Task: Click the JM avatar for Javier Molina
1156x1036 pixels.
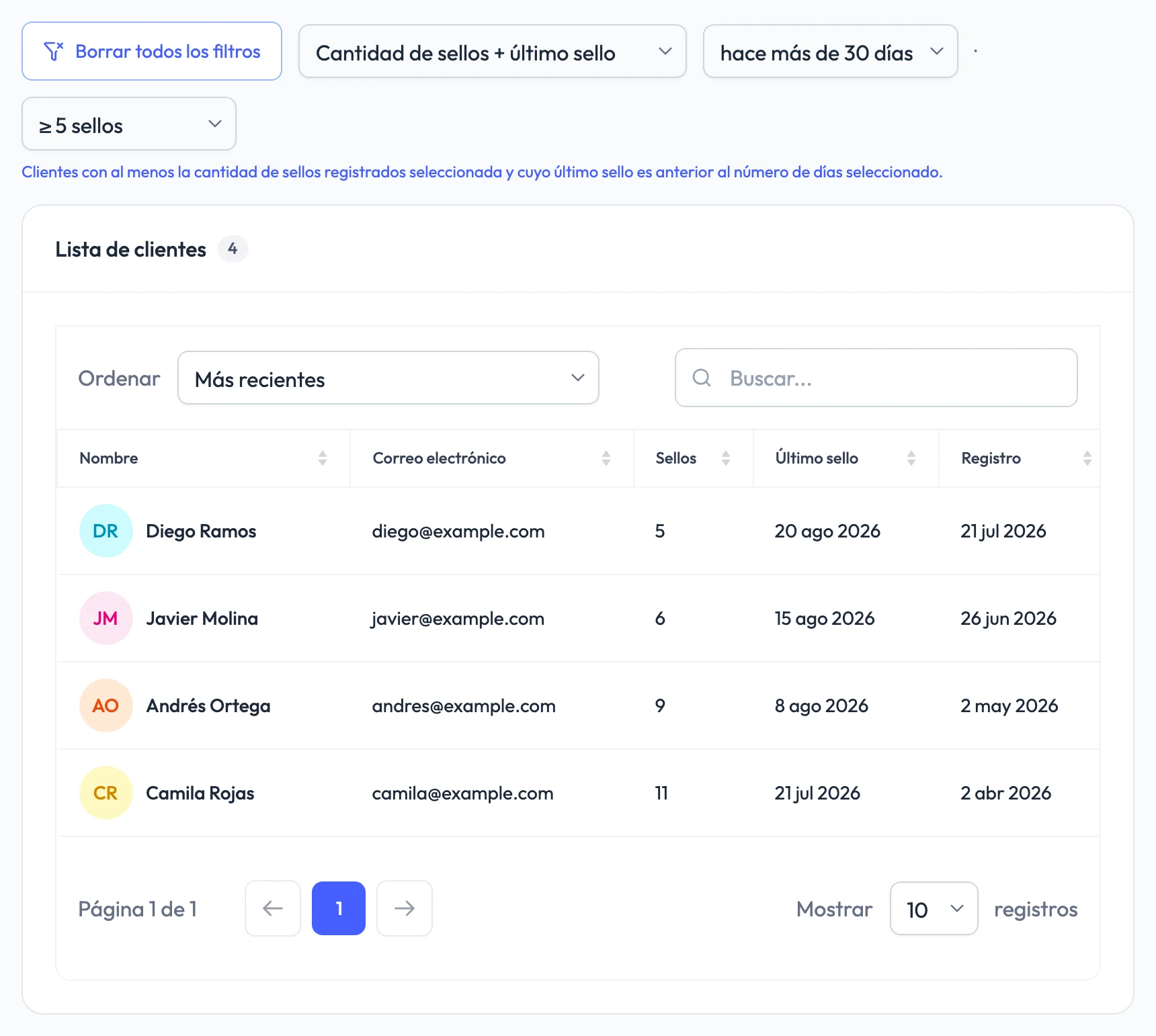Action: 106,618
